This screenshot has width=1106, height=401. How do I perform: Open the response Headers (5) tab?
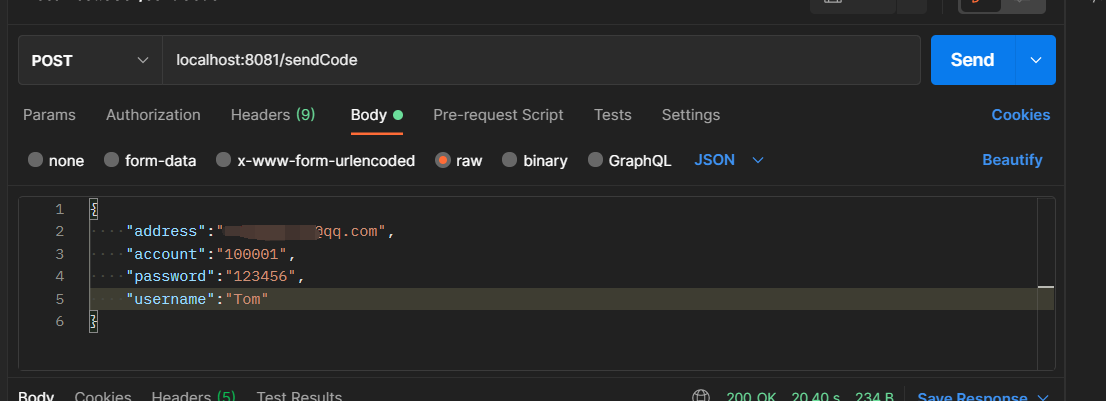coord(193,397)
